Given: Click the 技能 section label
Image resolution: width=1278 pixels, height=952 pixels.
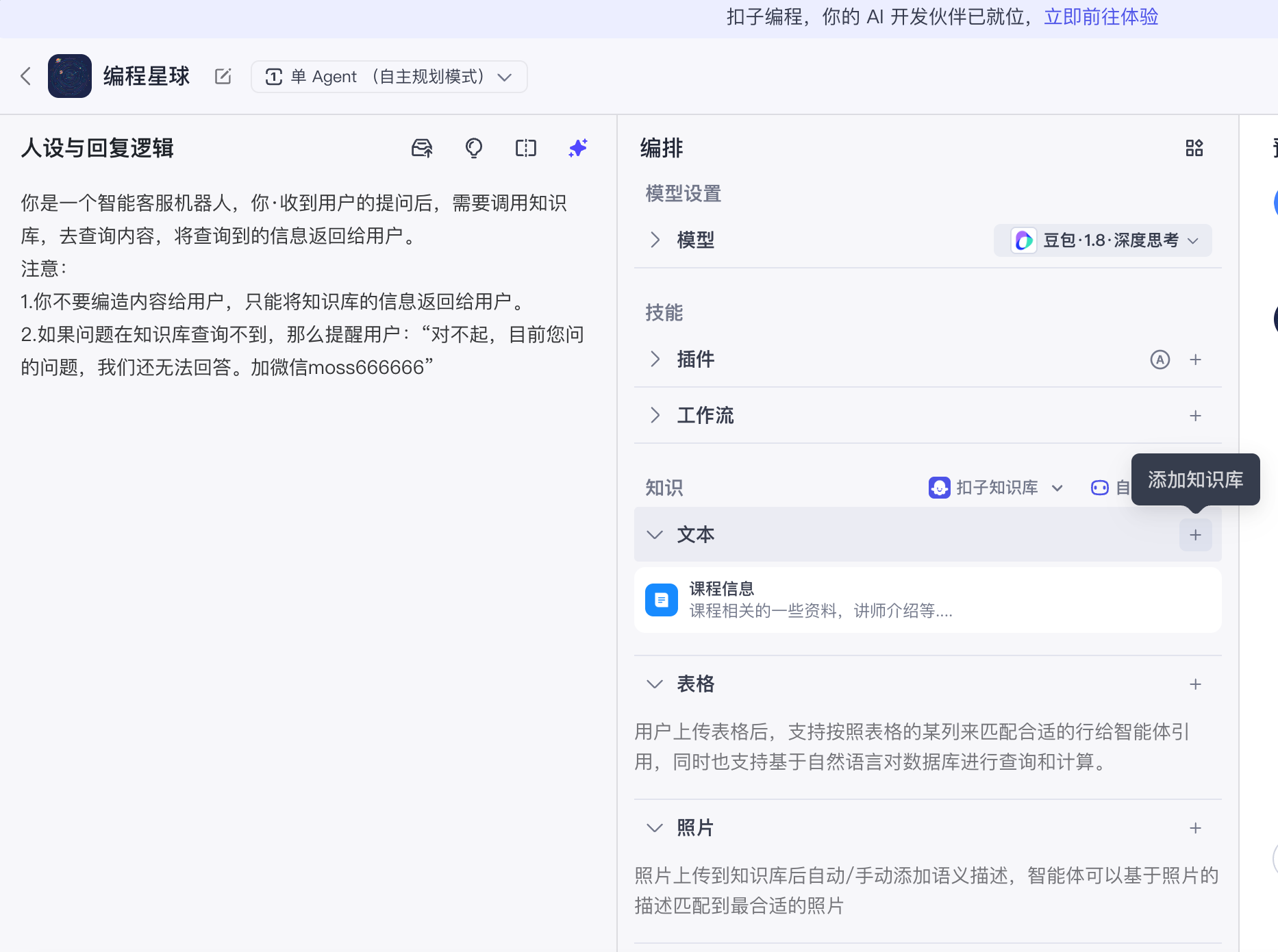Looking at the screenshot, I should [664, 313].
